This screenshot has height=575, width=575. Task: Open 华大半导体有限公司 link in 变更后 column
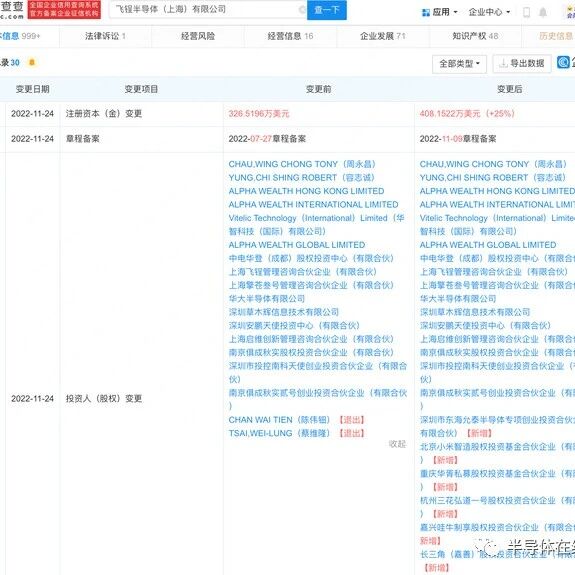coord(458,299)
